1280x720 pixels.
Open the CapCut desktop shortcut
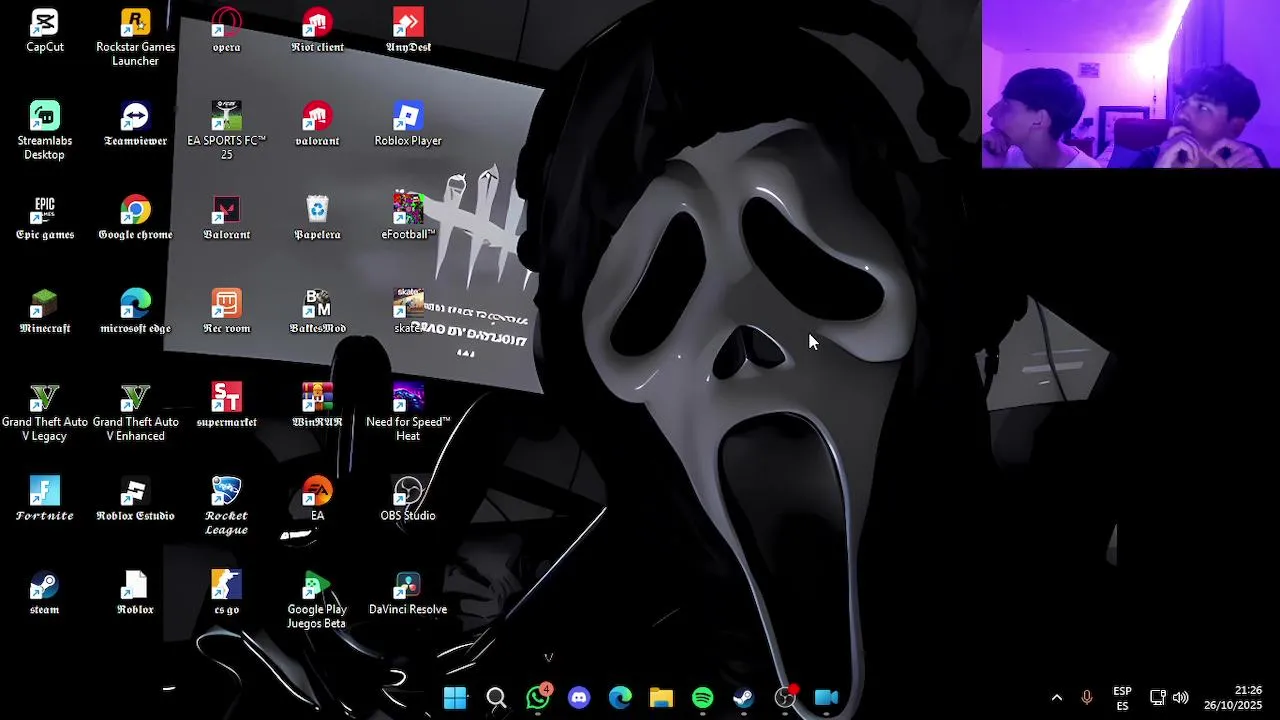coord(45,31)
